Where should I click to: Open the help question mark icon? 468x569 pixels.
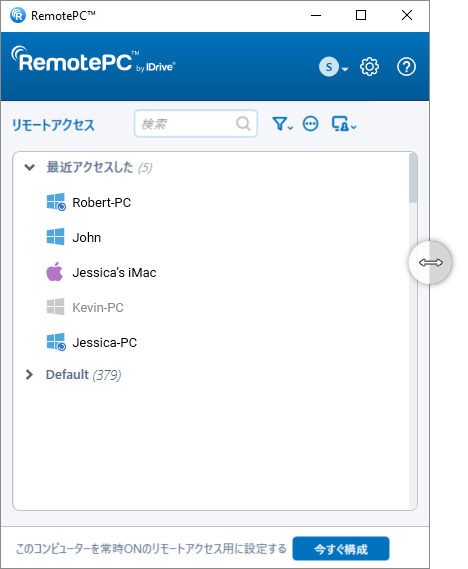(x=406, y=67)
